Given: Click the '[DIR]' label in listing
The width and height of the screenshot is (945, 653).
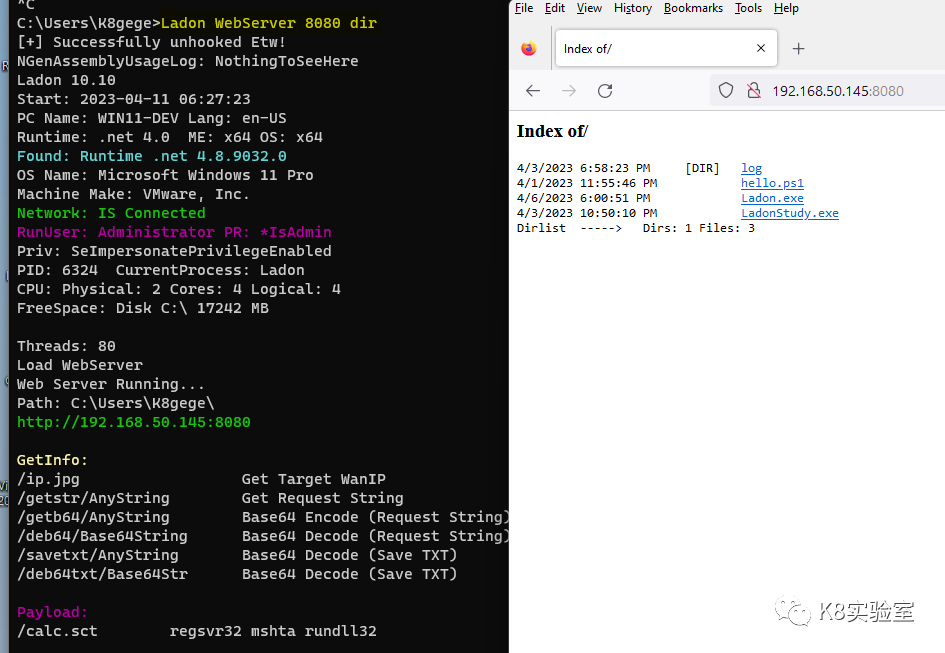Looking at the screenshot, I should 702,168.
